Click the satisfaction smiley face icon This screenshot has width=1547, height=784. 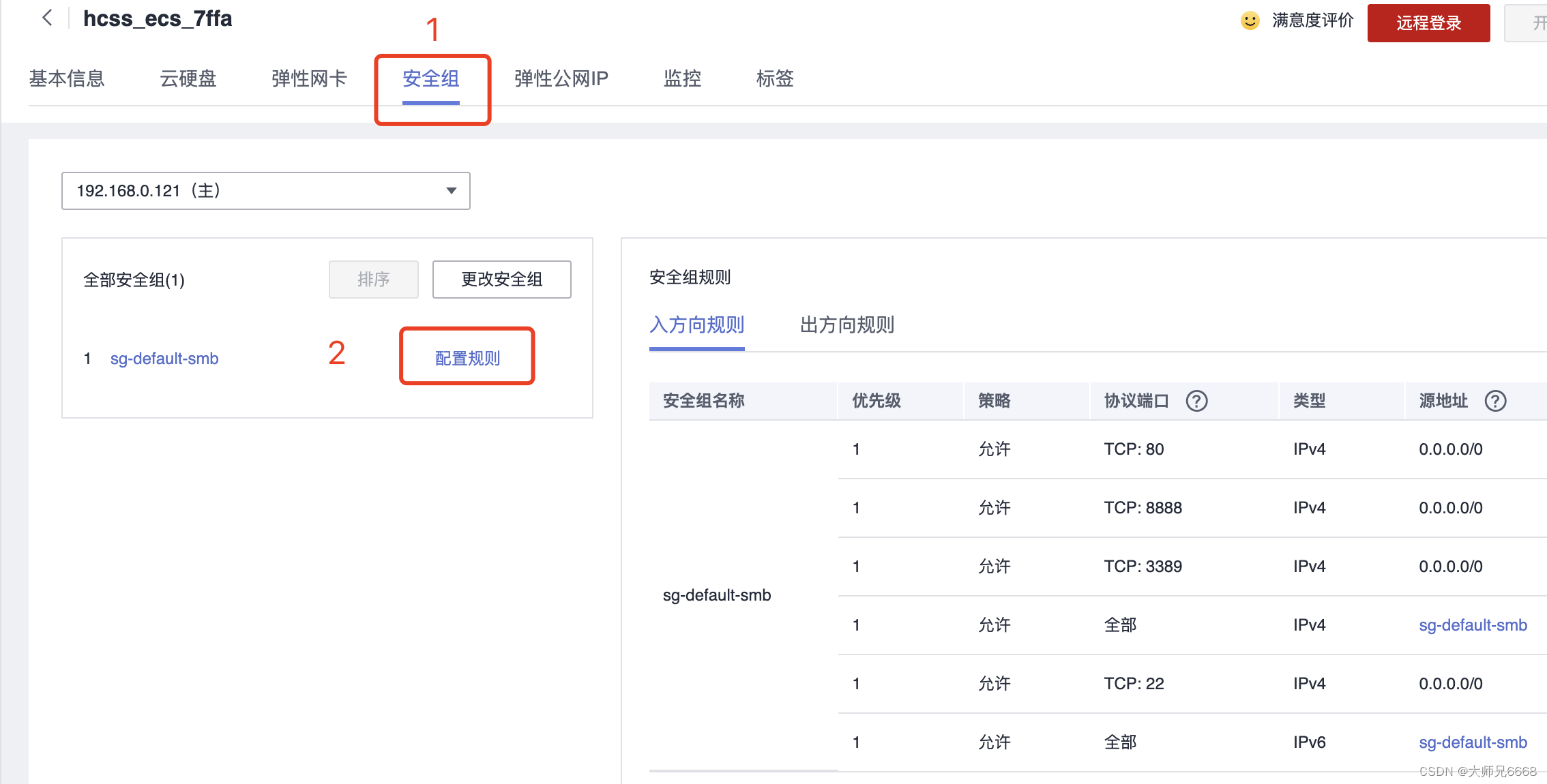1250,20
